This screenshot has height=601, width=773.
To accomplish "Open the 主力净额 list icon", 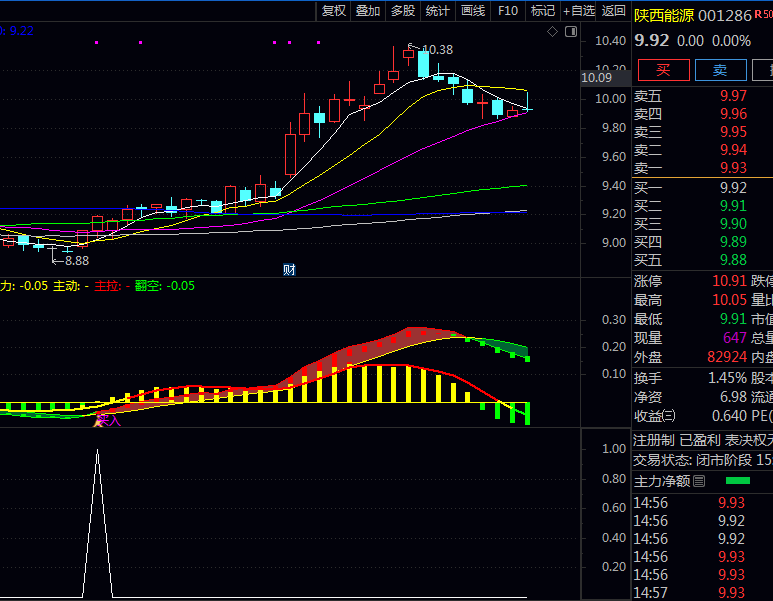I will coord(700,481).
